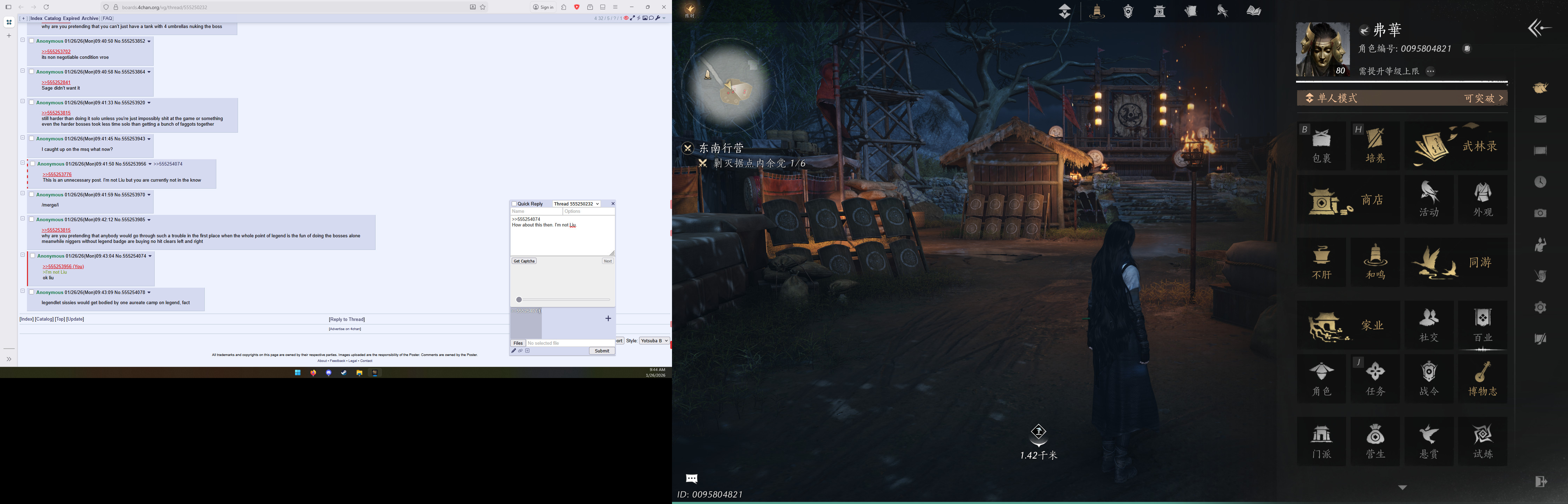This screenshot has height=504, width=1568.
Task: Open the Archive link in top nav
Action: (90, 18)
